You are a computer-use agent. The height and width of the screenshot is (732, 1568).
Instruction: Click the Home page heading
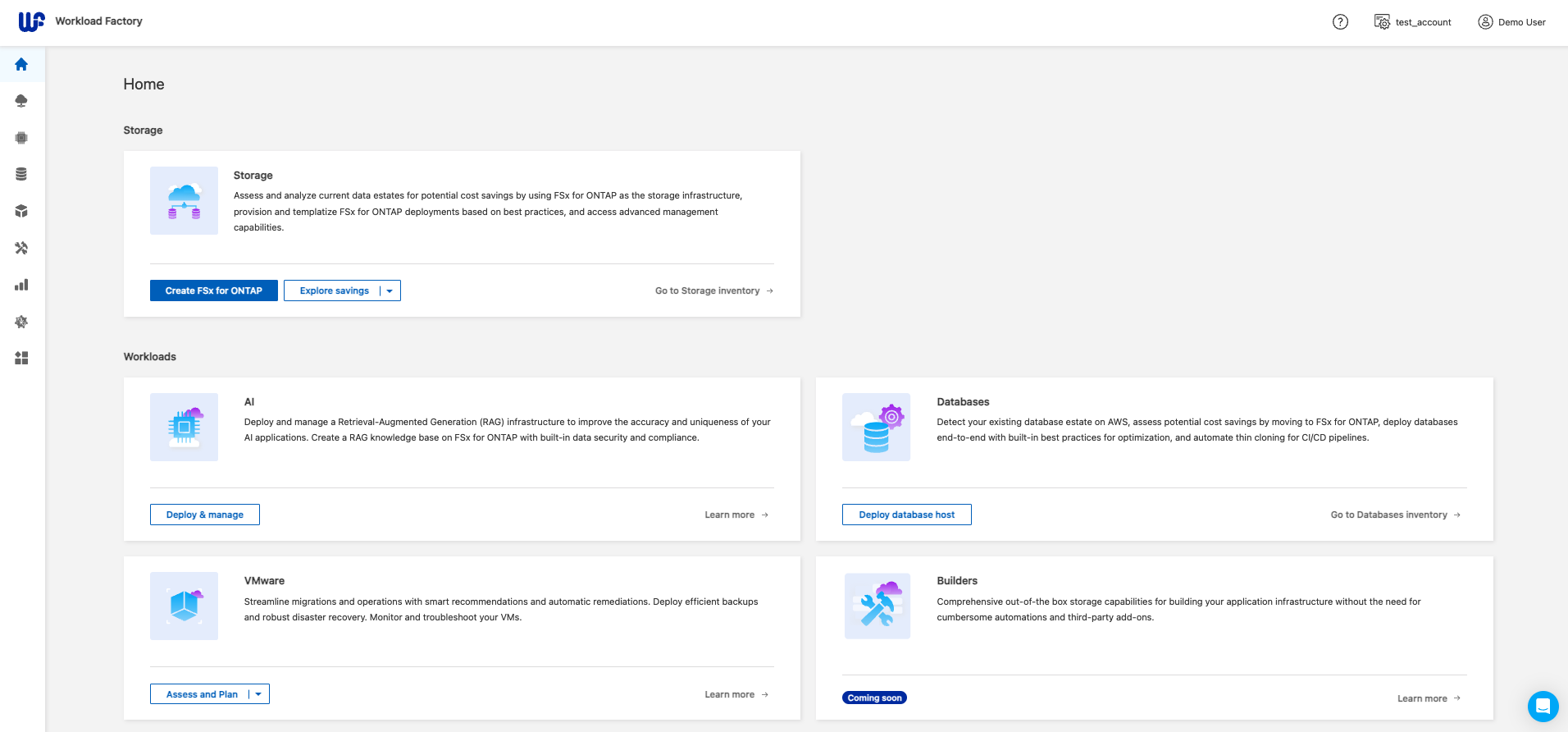[x=144, y=84]
